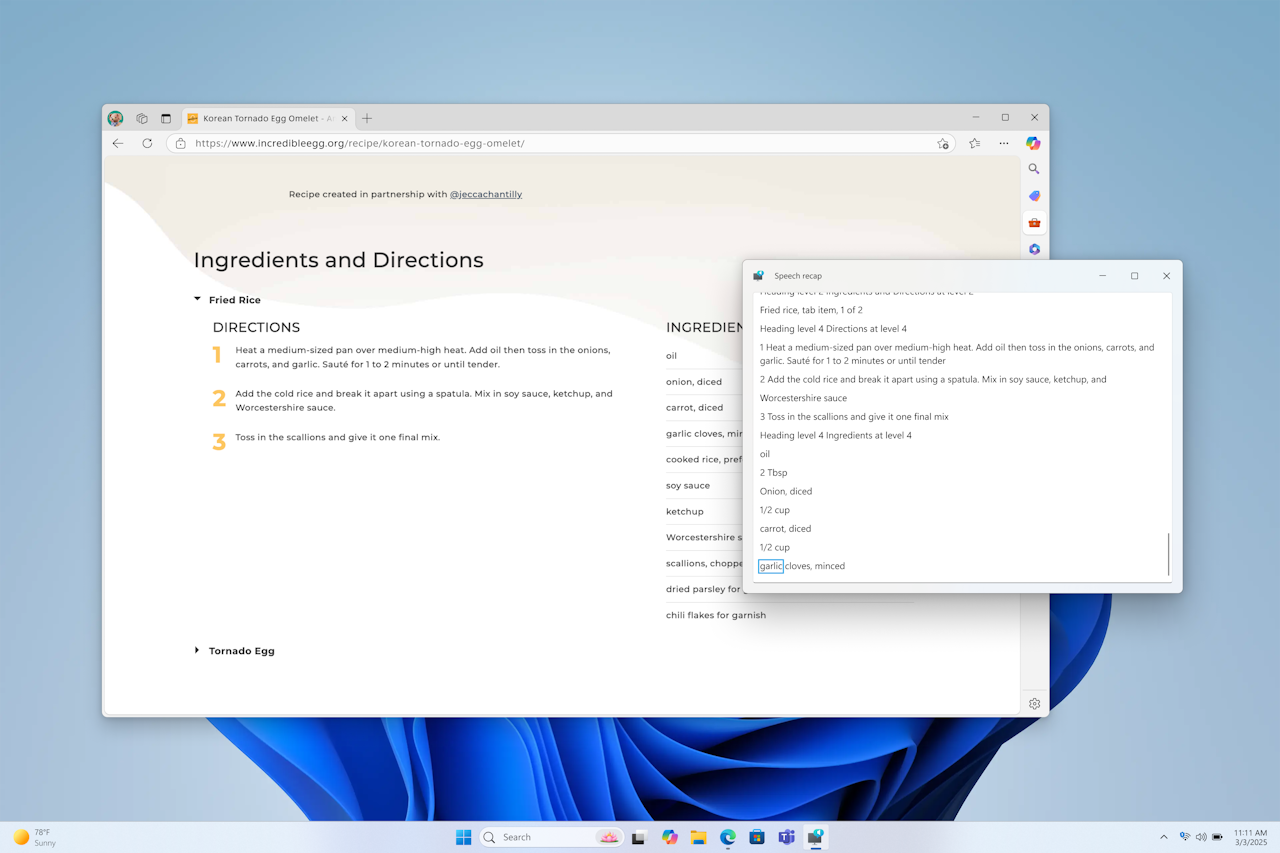1280x853 pixels.
Task: Add this page to favorites
Action: pos(943,143)
